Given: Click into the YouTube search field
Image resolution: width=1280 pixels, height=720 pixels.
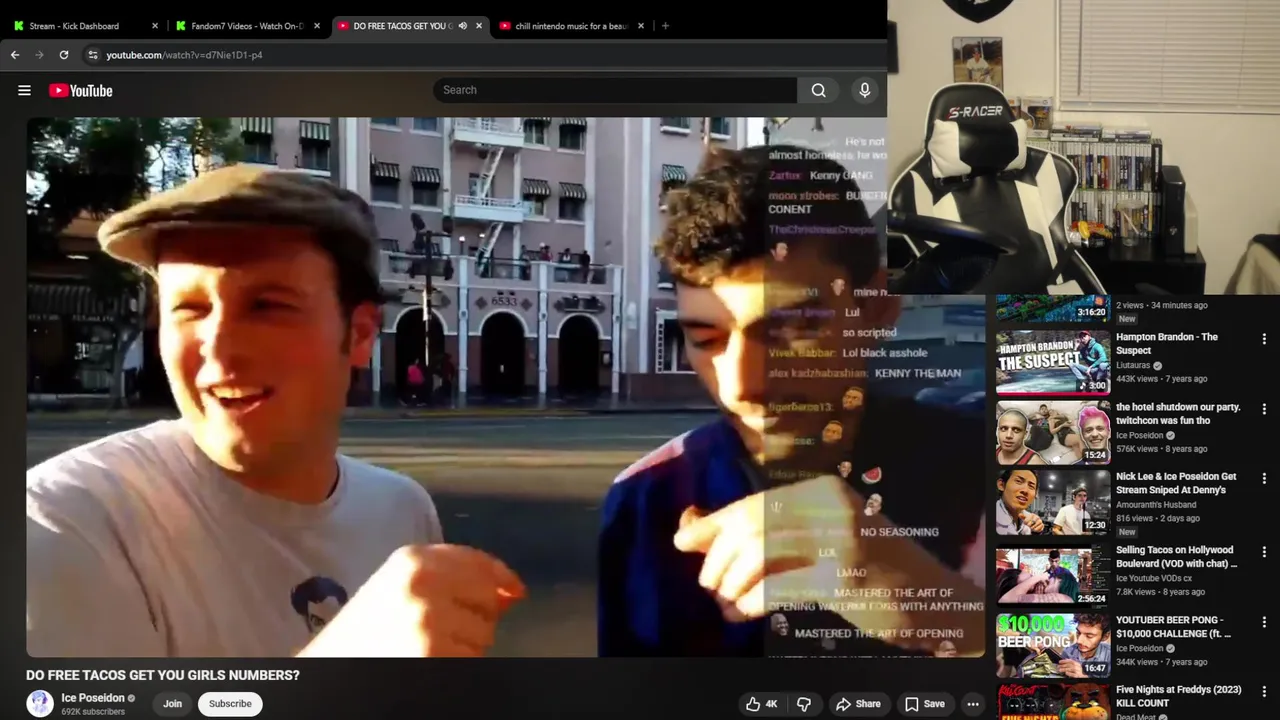Looking at the screenshot, I should [x=615, y=90].
